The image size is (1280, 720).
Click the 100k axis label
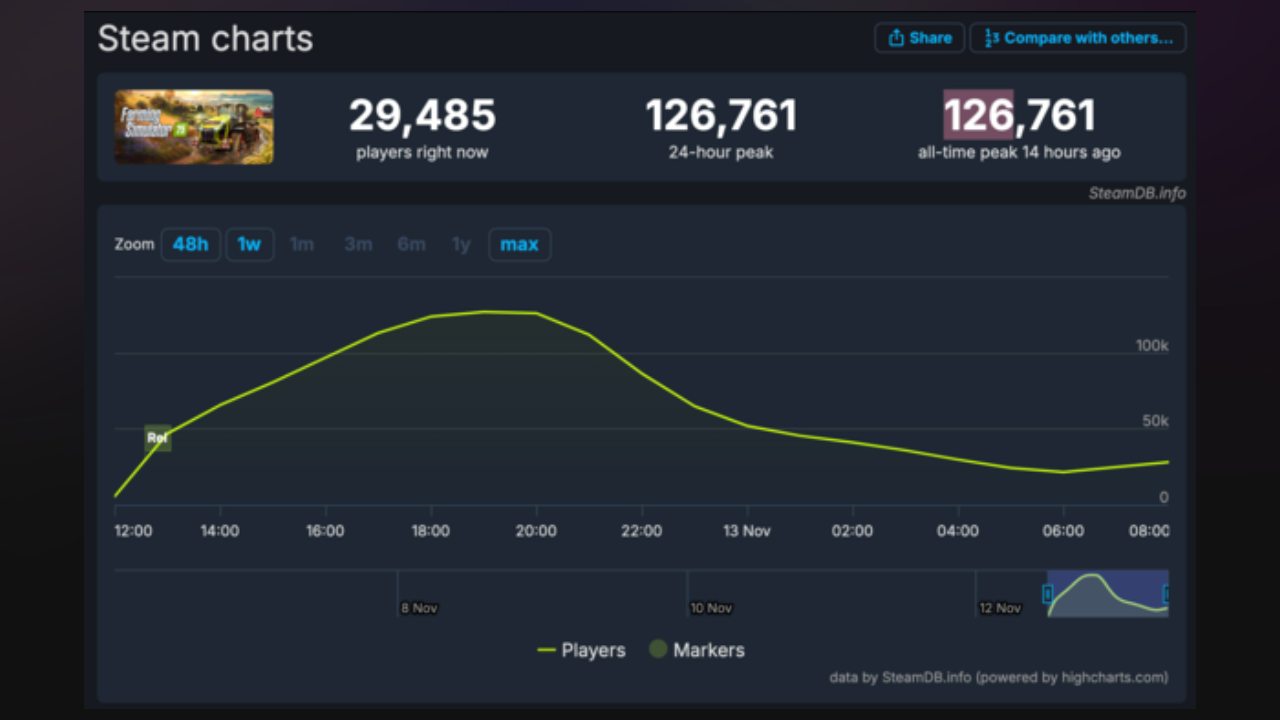coord(1152,345)
